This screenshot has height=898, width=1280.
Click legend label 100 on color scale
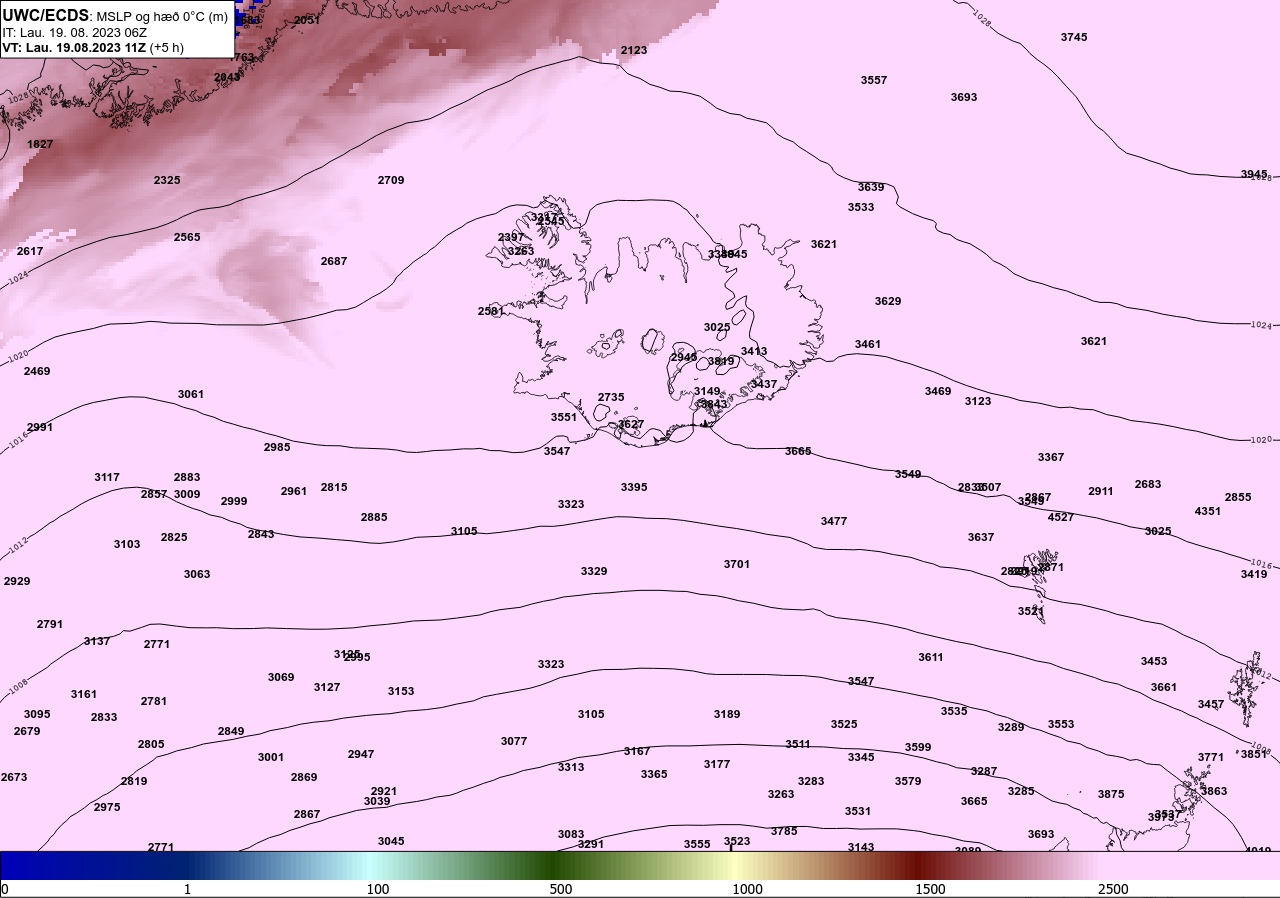[x=378, y=889]
